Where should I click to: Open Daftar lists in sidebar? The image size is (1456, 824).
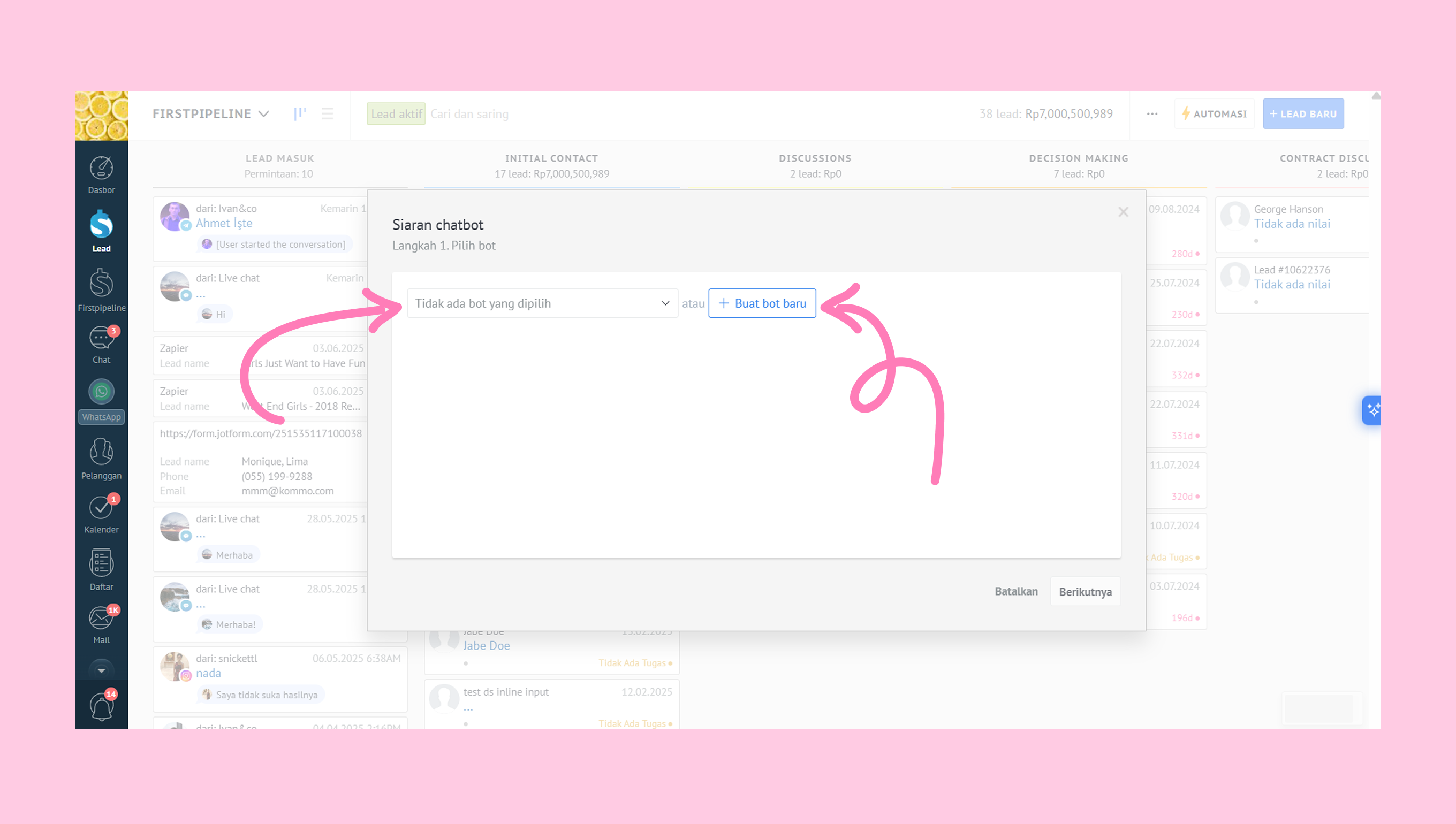click(x=101, y=570)
